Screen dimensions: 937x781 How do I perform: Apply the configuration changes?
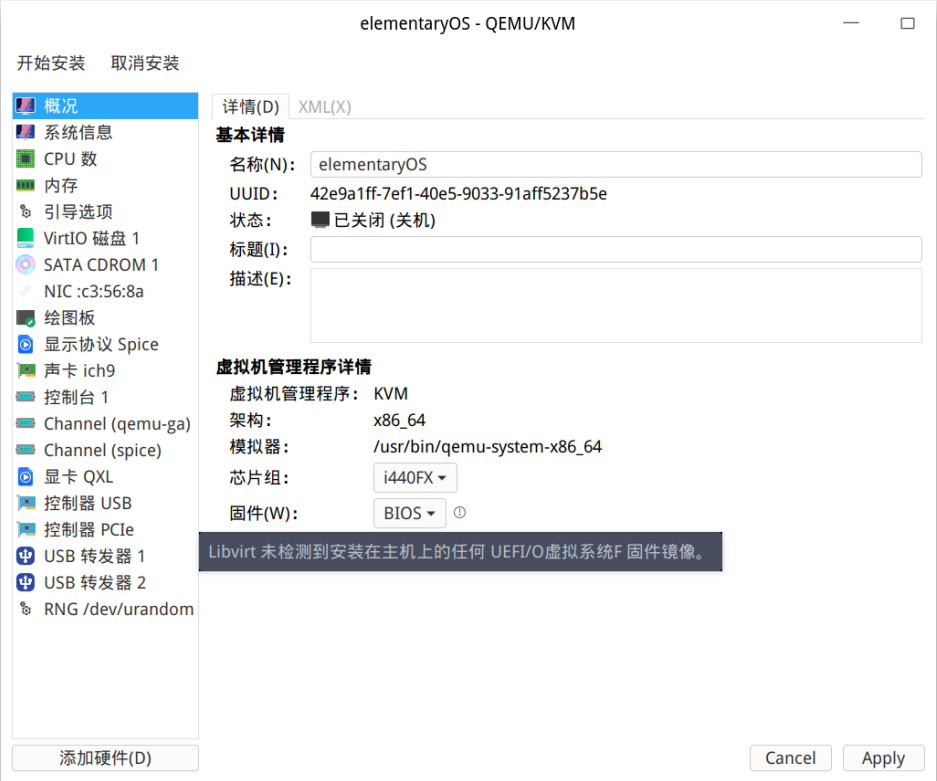[x=883, y=758]
